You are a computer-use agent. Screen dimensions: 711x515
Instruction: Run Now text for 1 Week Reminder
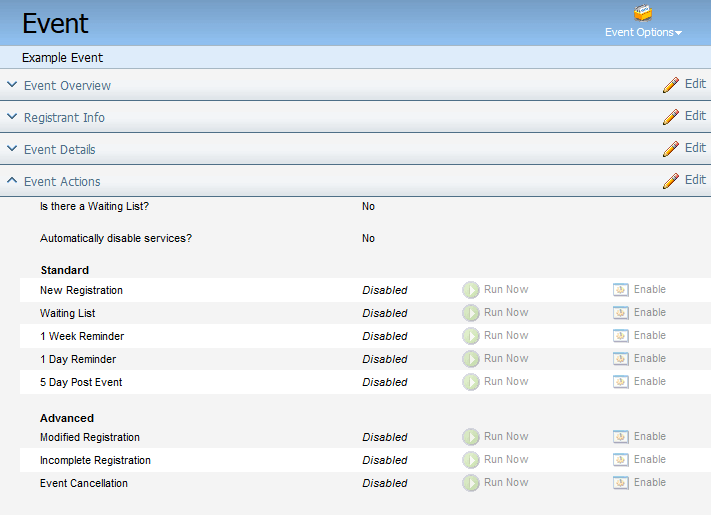tap(506, 335)
